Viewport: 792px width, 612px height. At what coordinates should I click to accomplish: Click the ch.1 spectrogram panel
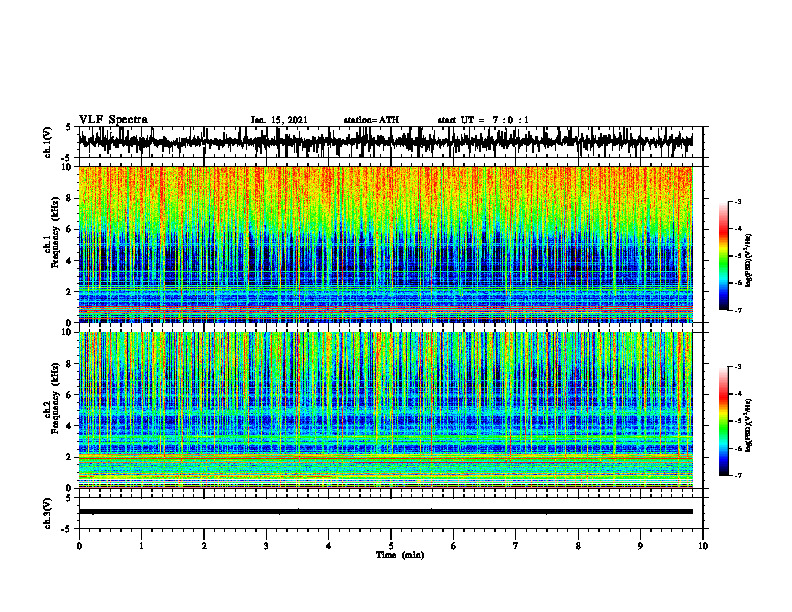click(x=385, y=244)
